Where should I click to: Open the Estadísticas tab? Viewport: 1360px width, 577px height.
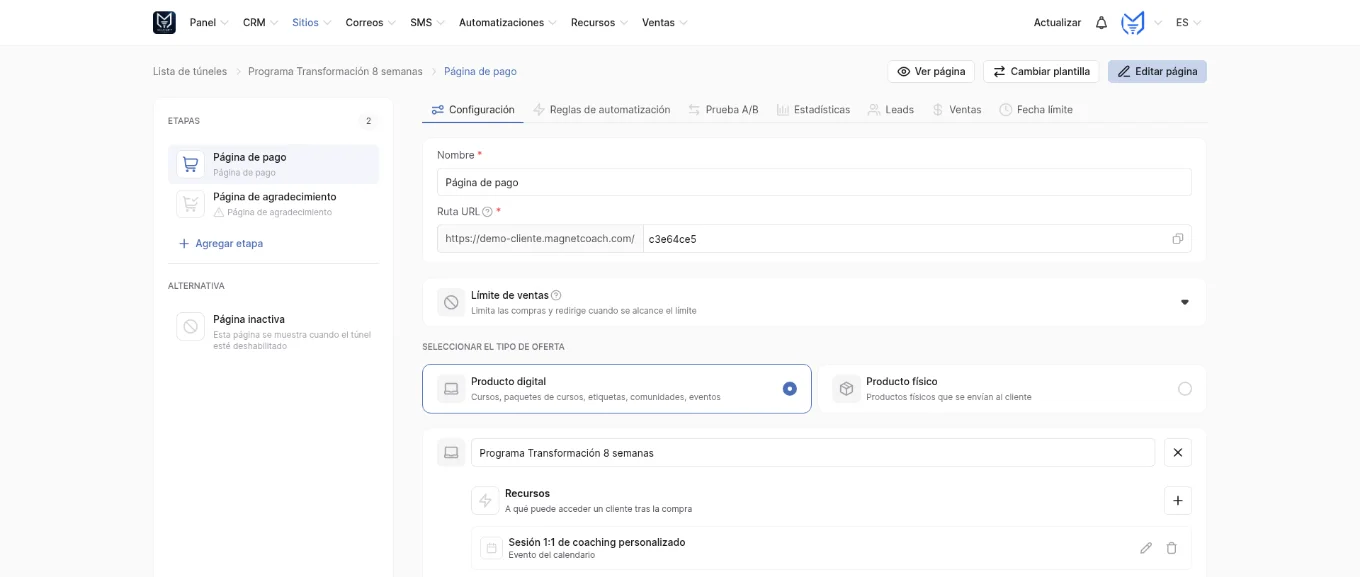813,110
